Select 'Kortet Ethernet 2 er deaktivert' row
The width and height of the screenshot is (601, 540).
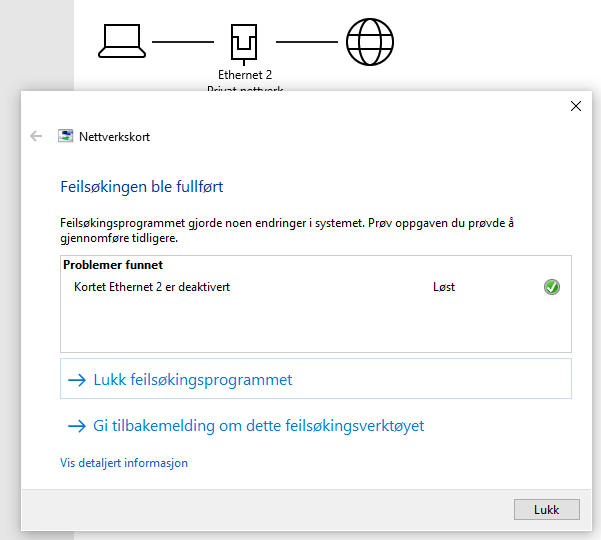click(x=316, y=287)
